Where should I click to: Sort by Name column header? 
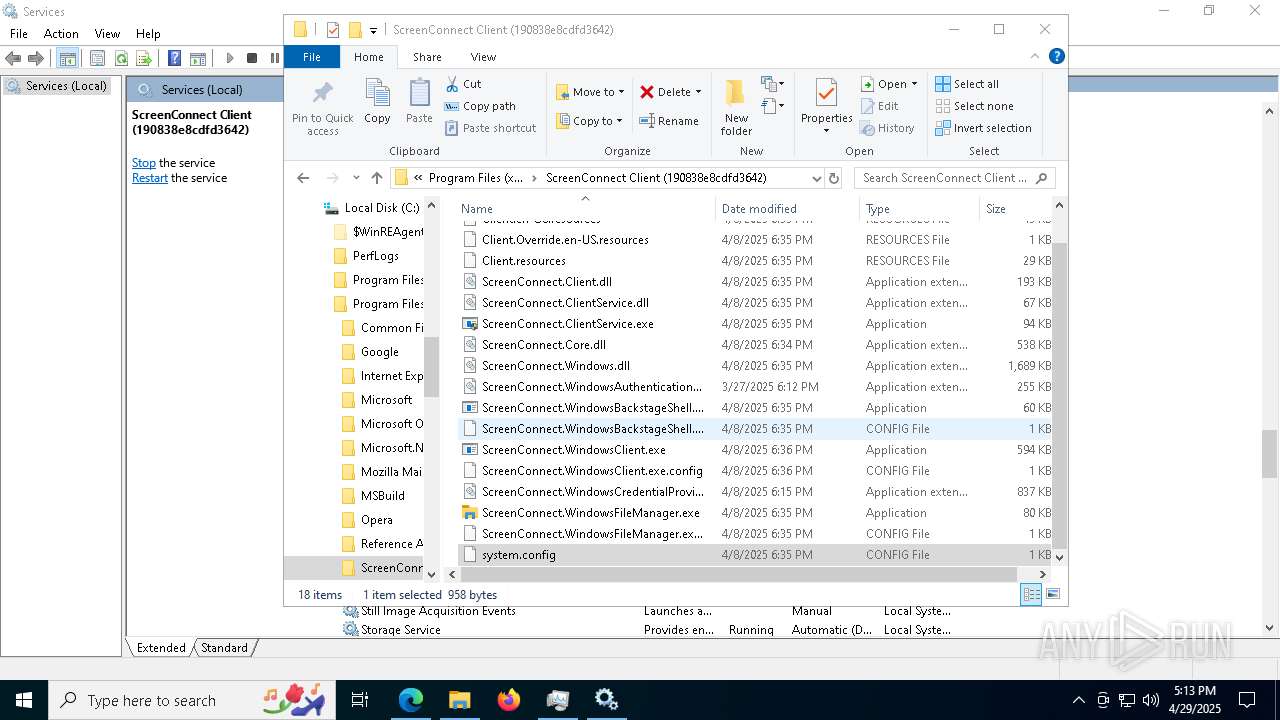click(586, 209)
